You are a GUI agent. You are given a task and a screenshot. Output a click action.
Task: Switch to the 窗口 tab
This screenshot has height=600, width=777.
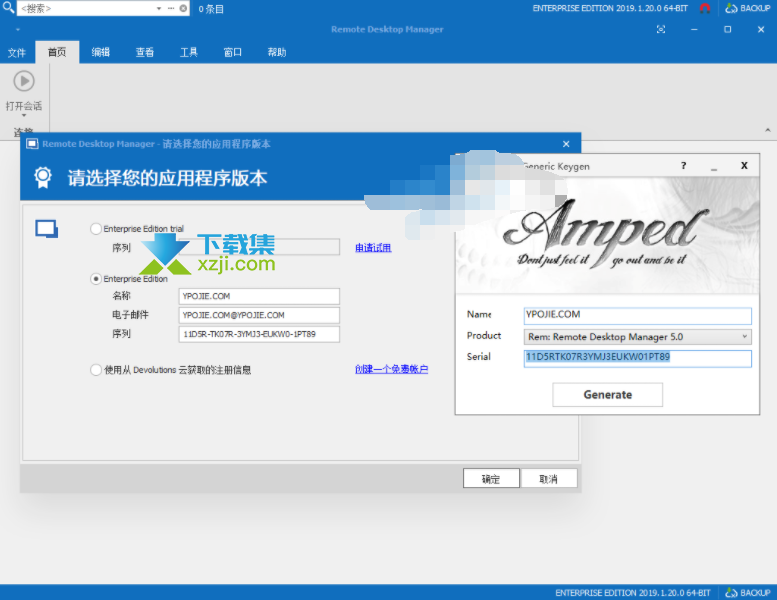[232, 53]
